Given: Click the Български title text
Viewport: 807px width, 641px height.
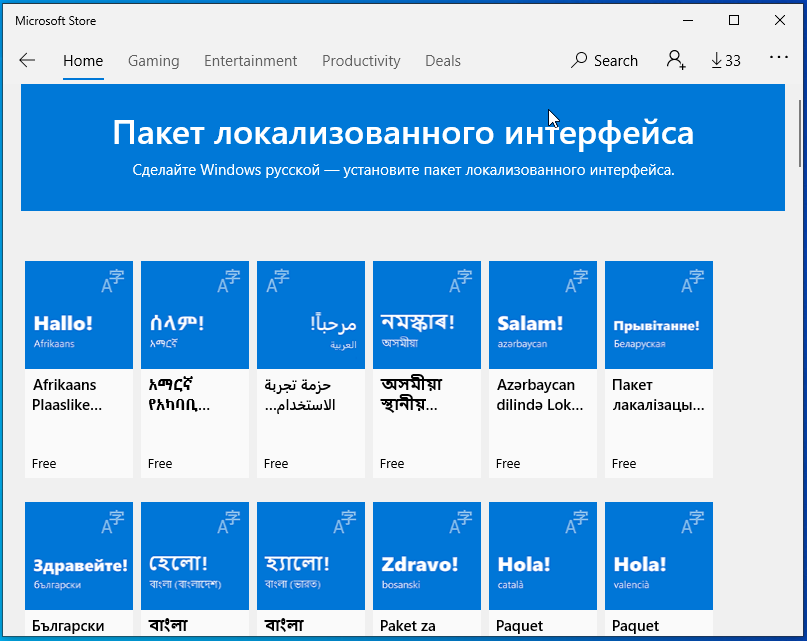Looking at the screenshot, I should click(x=68, y=626).
